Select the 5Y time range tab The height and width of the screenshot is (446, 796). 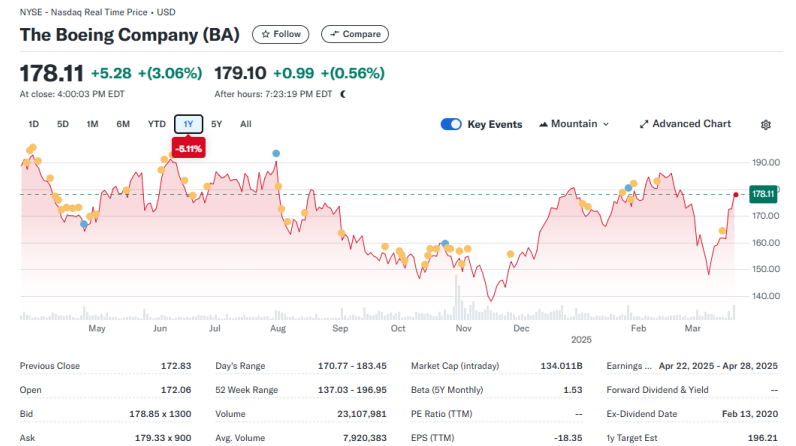217,124
